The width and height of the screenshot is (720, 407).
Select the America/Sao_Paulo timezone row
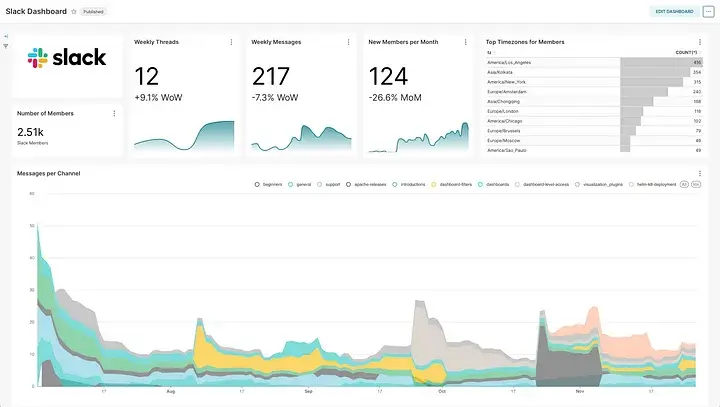pos(594,150)
